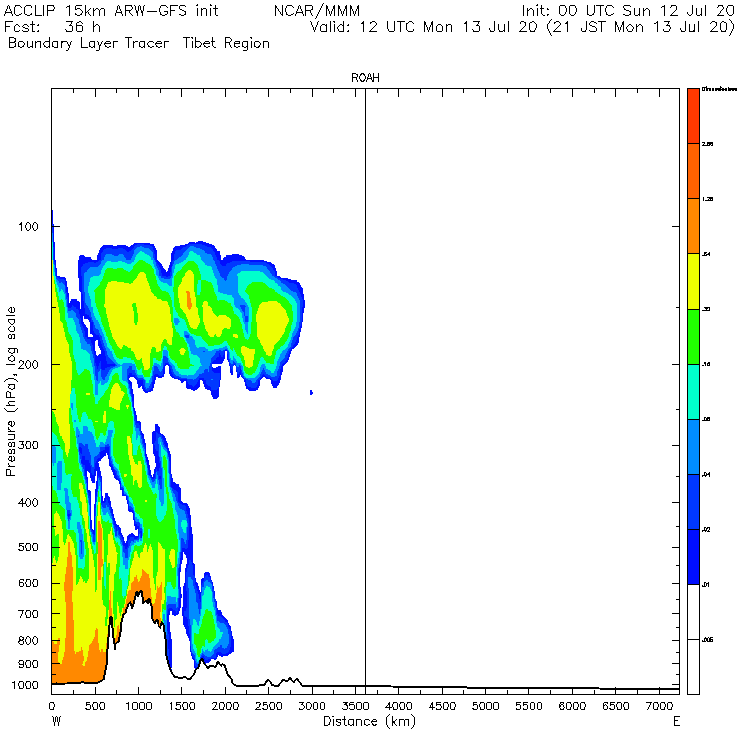This screenshot has height=740, width=740.
Task: Click the 'Valid: 12 UTC Mon 13 Jul 20' text
Action: (423, 27)
